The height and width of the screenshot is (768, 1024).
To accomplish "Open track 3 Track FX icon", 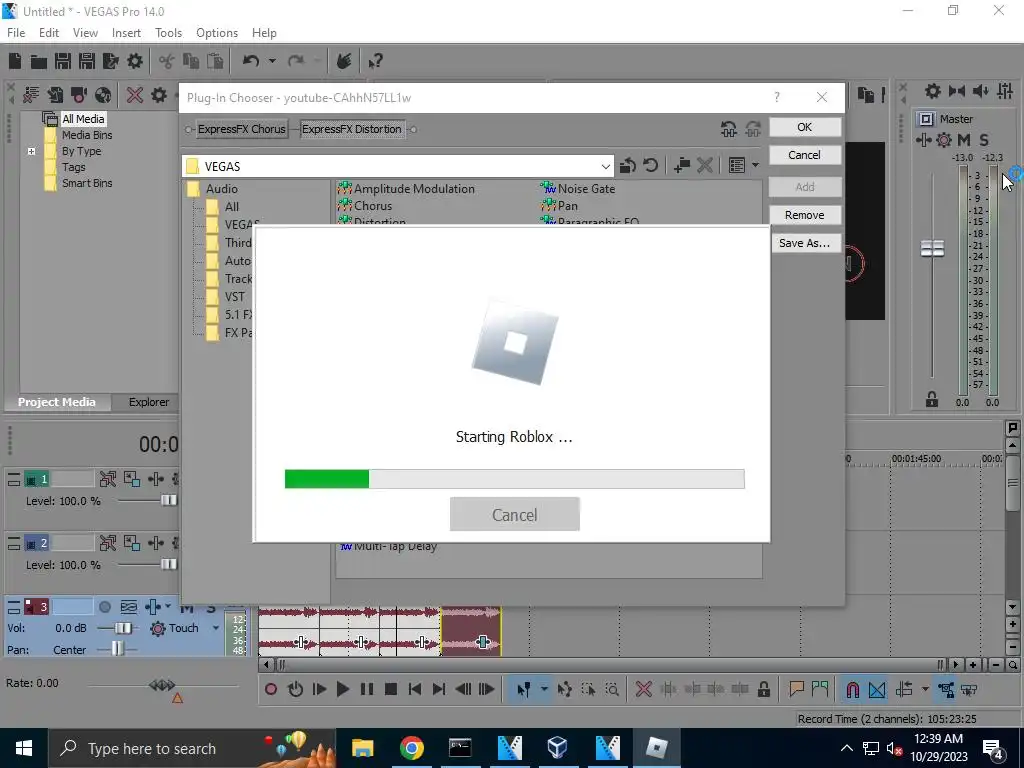I will coord(153,607).
